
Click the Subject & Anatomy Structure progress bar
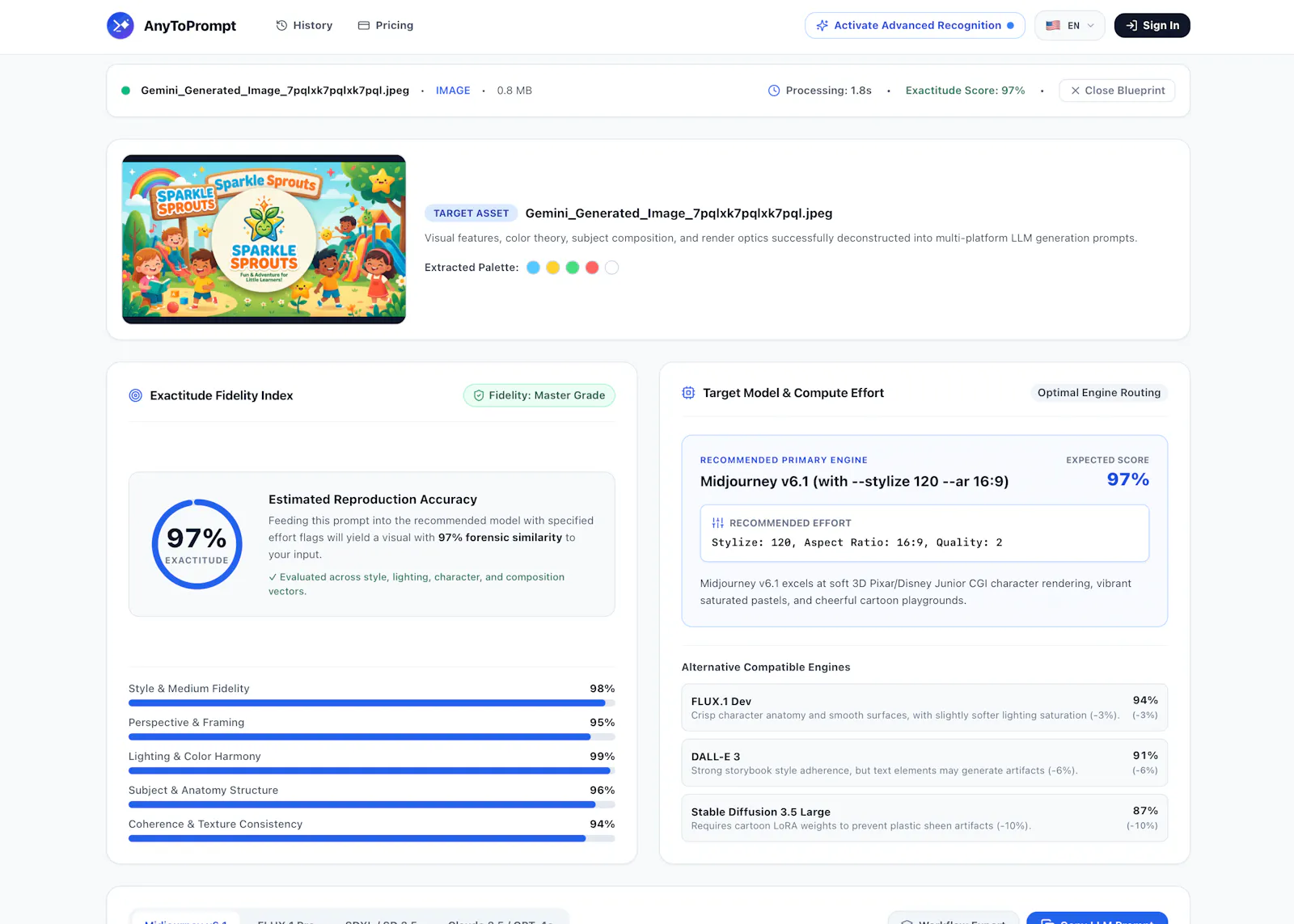(x=372, y=805)
